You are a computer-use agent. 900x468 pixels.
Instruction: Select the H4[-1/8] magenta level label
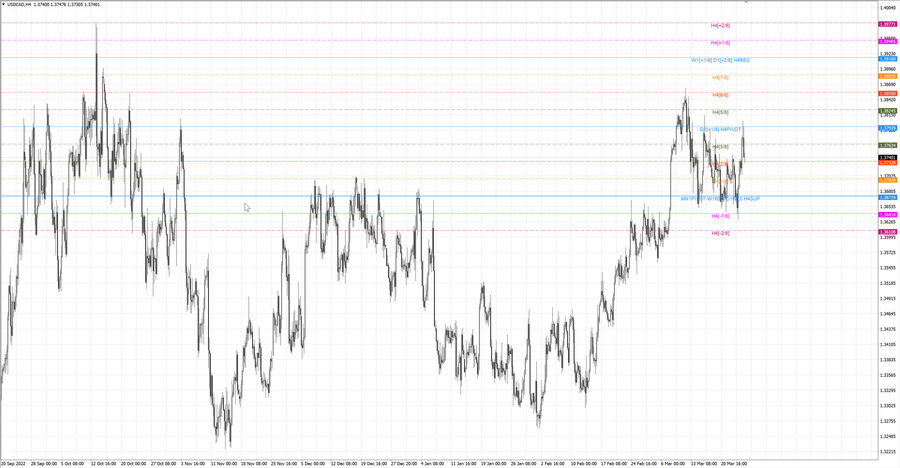coord(720,216)
